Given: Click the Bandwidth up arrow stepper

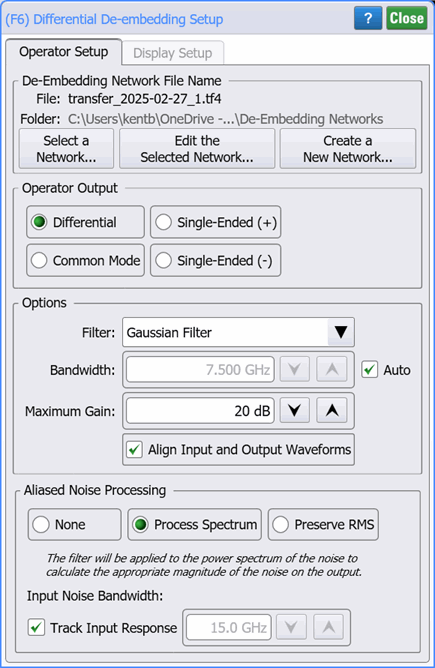Looking at the screenshot, I should (x=331, y=369).
